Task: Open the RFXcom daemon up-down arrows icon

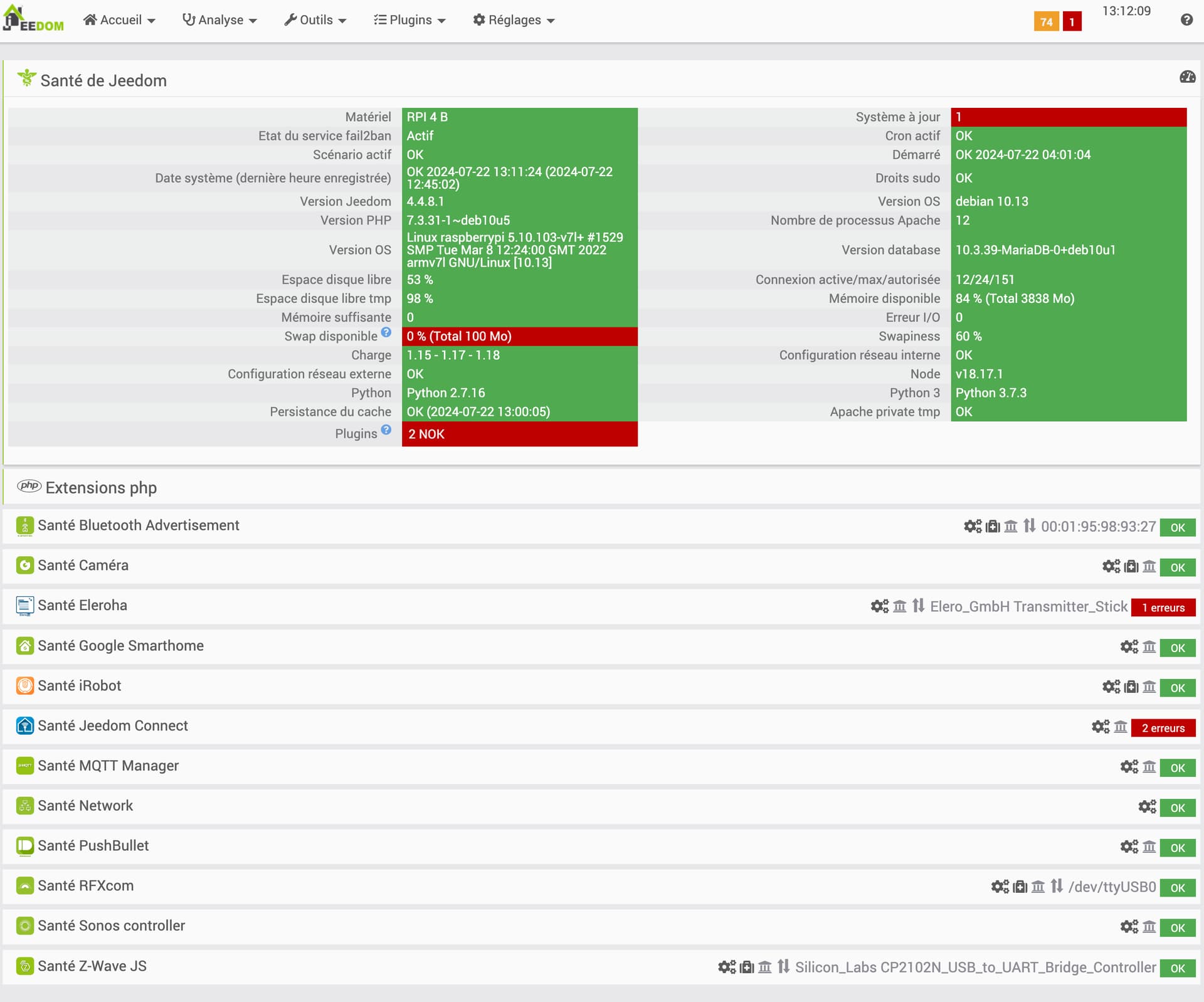Action: click(x=1057, y=886)
